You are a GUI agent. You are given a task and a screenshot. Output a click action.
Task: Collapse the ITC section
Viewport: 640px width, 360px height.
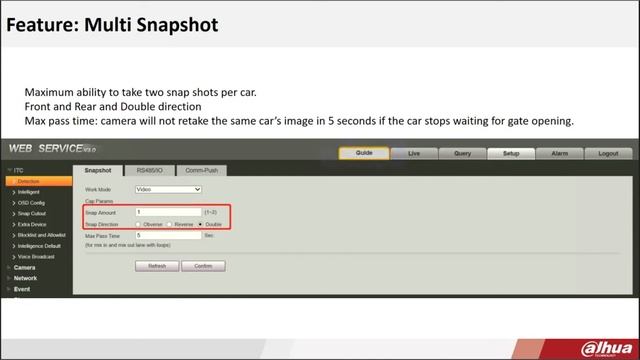coord(16,170)
